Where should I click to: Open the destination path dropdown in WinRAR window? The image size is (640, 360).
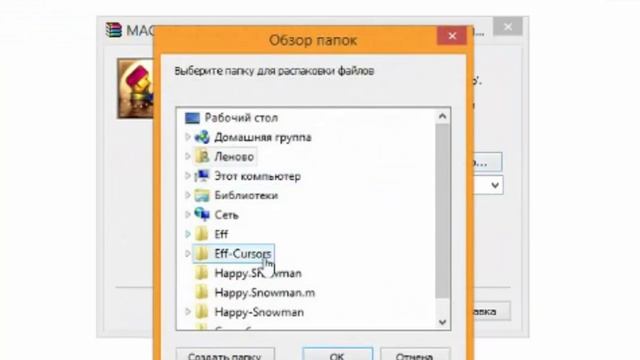click(x=495, y=186)
